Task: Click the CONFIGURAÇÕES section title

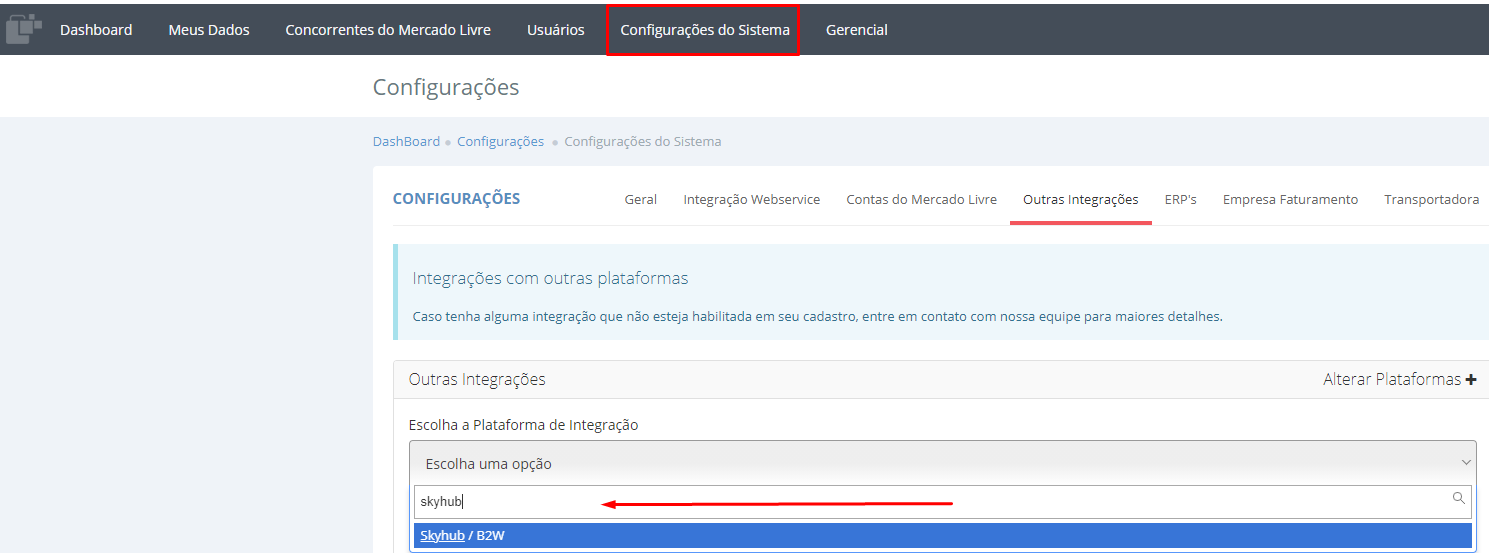Action: (456, 199)
